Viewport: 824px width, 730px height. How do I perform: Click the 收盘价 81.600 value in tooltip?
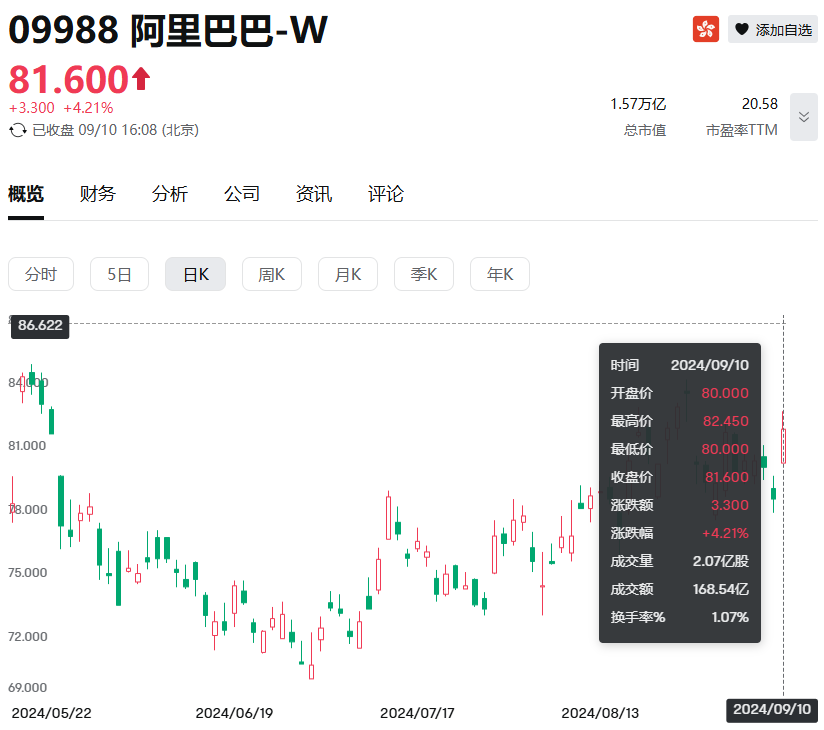(x=727, y=477)
